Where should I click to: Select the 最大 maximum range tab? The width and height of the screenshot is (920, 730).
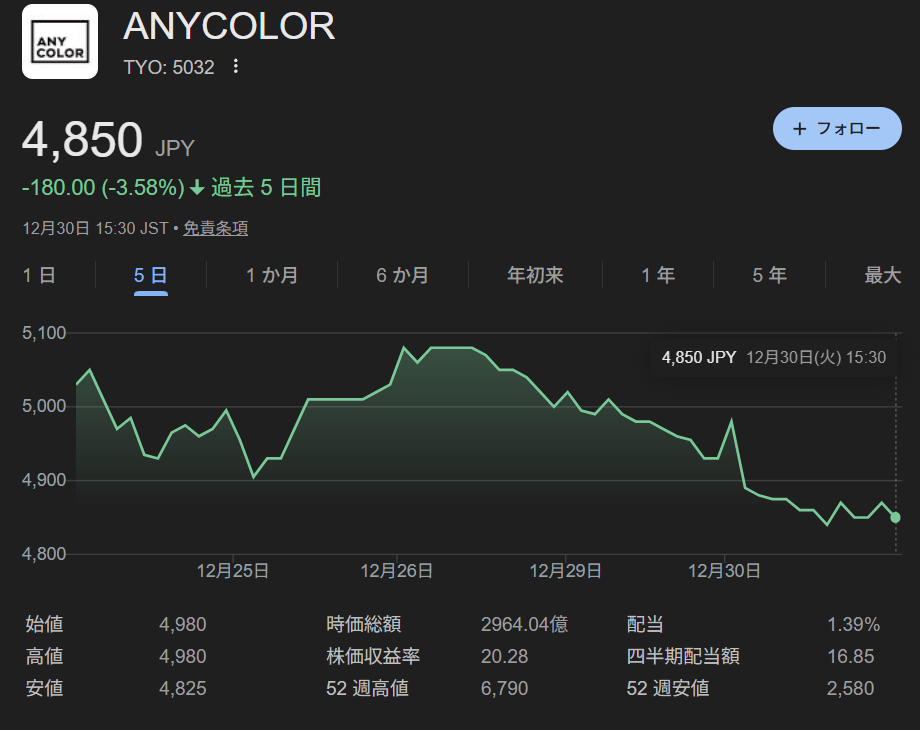pyautogui.click(x=882, y=275)
